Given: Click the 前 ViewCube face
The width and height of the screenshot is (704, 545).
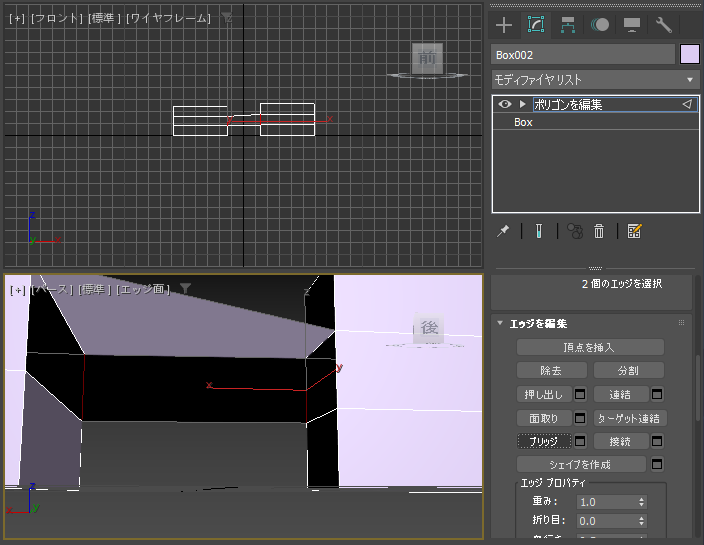Looking at the screenshot, I should (427, 57).
